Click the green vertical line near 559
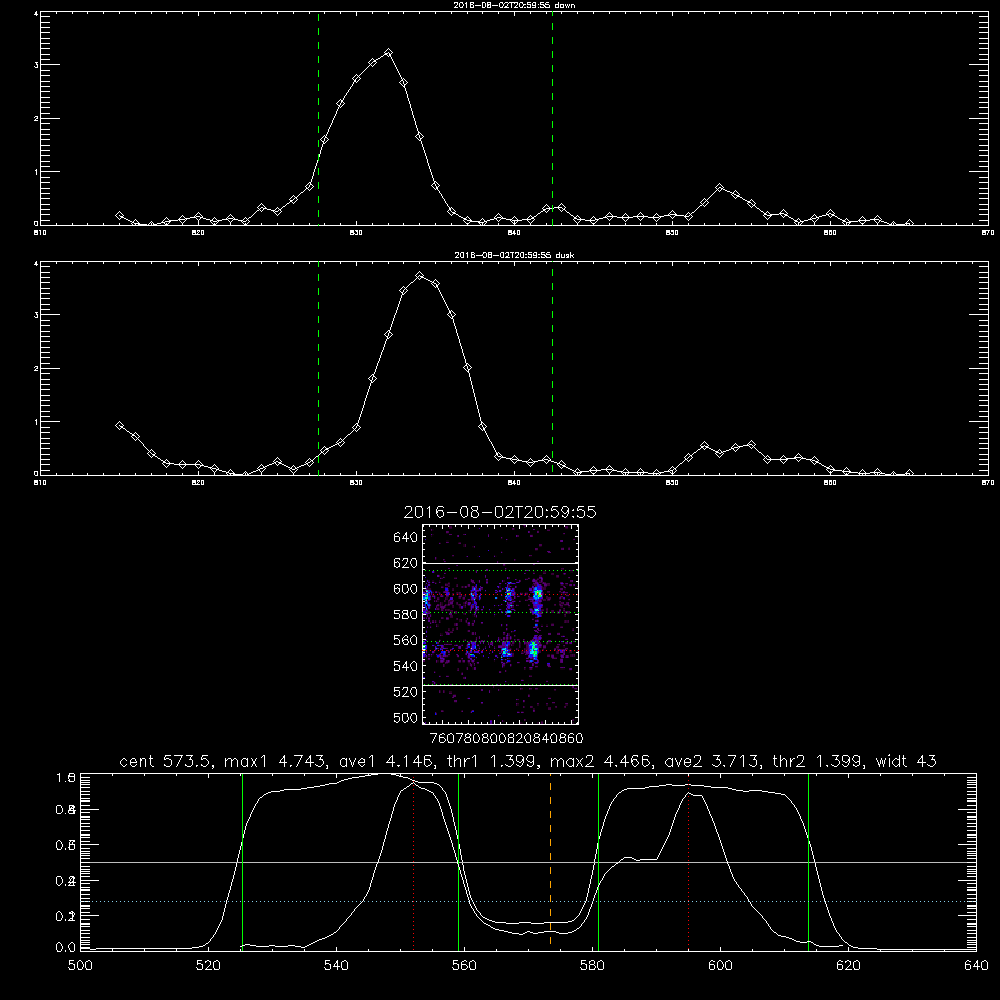 coord(459,861)
